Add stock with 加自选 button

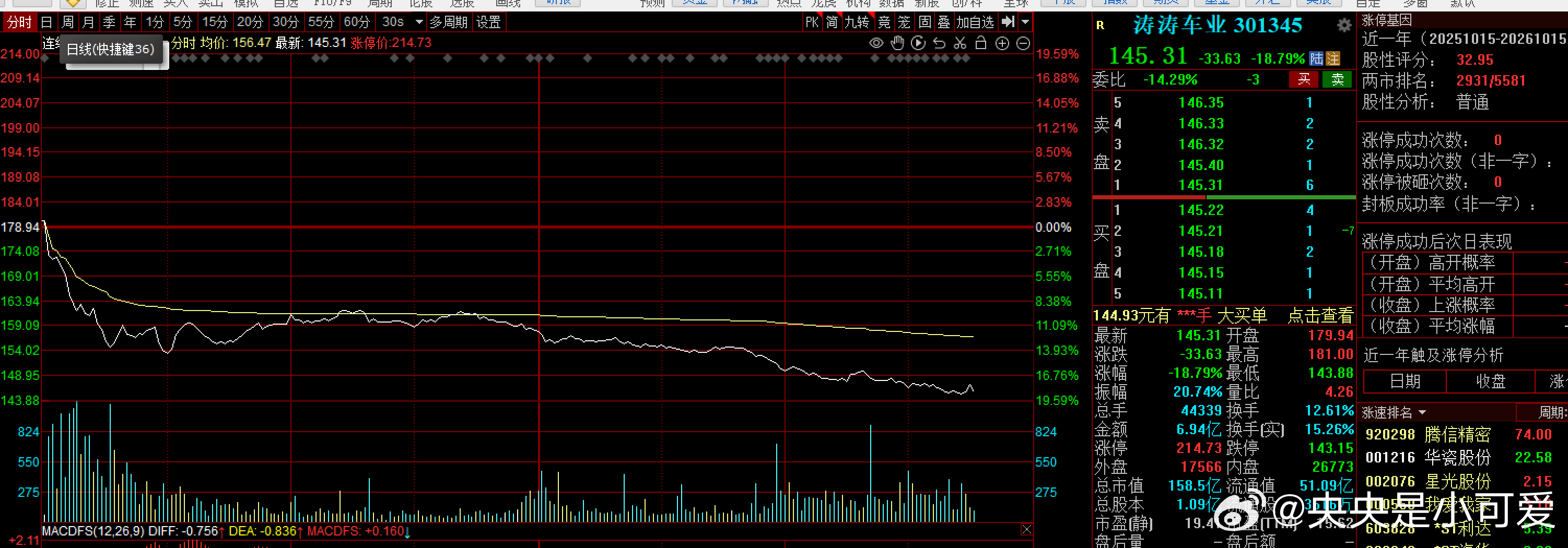click(x=975, y=22)
